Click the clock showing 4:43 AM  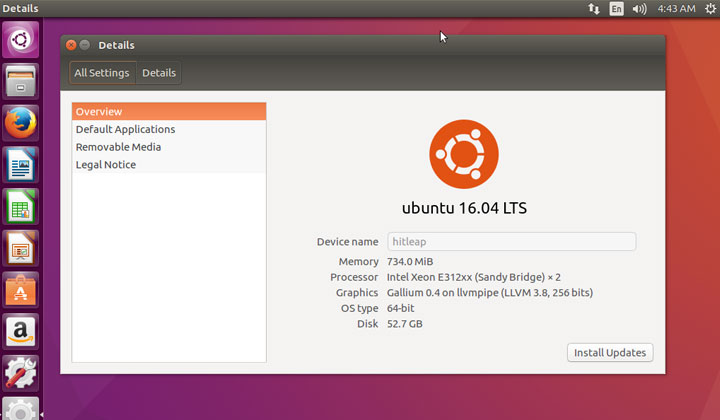[x=676, y=9]
